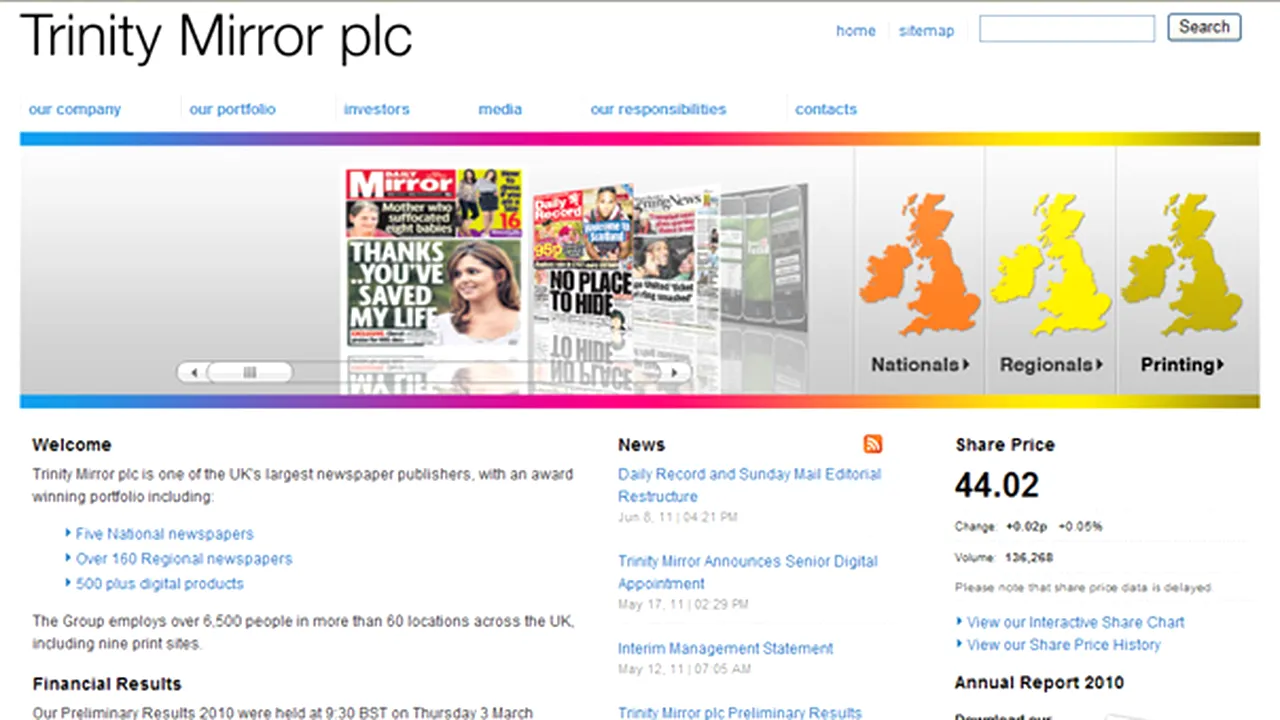Image resolution: width=1280 pixels, height=720 pixels.
Task: Open Interim Management Statement news item
Action: (725, 648)
